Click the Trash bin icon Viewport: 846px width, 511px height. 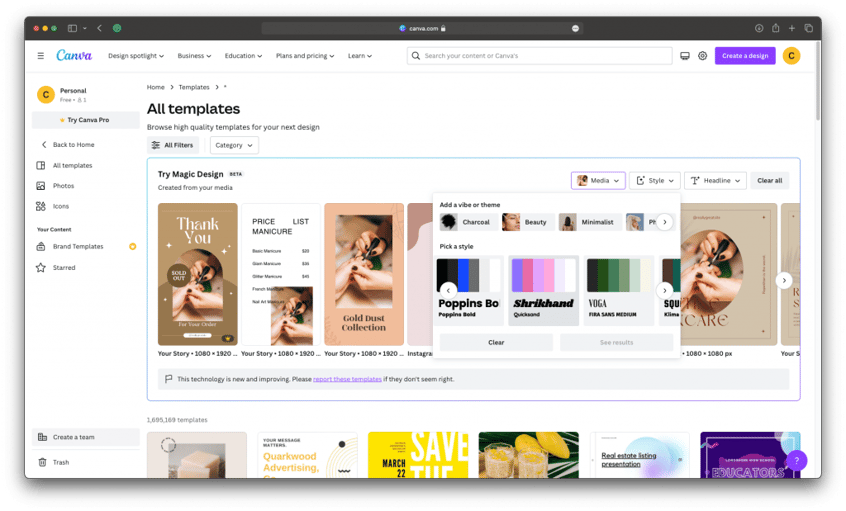pyautogui.click(x=42, y=462)
